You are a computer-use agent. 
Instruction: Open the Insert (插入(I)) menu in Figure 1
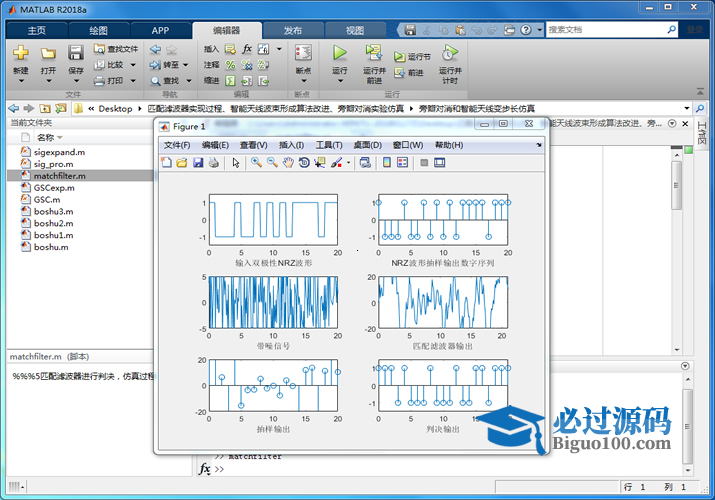click(x=291, y=145)
